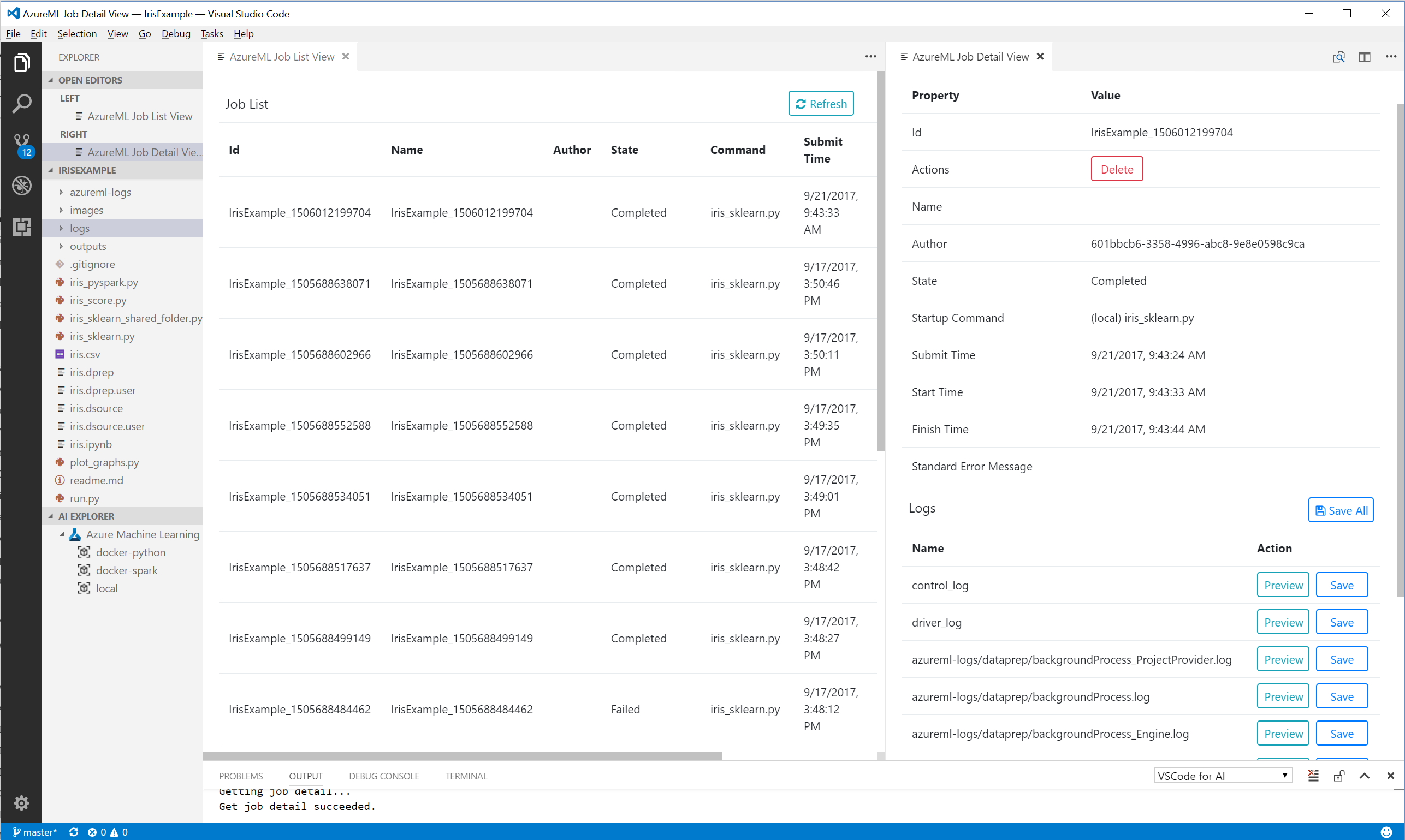Click the open preview icon in detail editor
Image resolution: width=1405 pixels, height=840 pixels.
[1339, 57]
